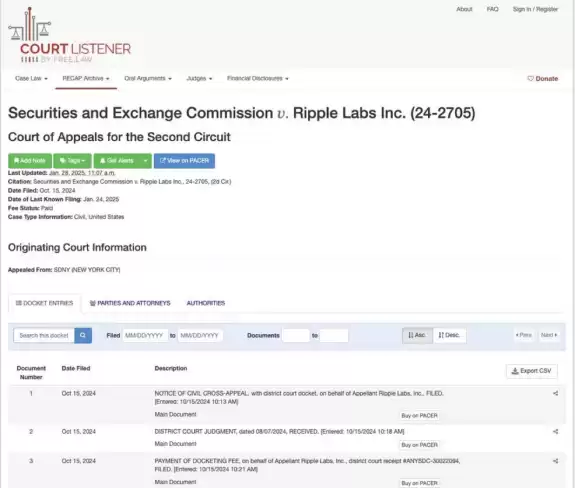Viewport: 575px width, 488px height.
Task: Click Donate heart link
Action: pos(543,78)
